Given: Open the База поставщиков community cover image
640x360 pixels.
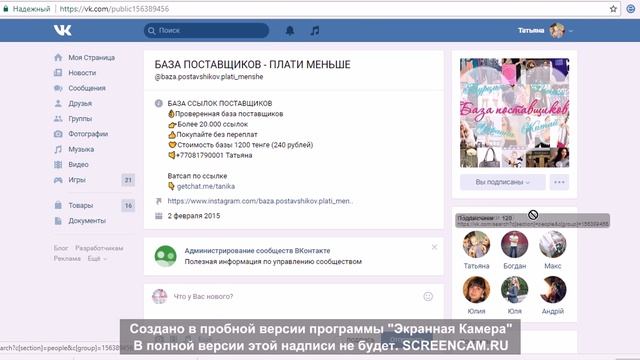Looking at the screenshot, I should (x=514, y=113).
